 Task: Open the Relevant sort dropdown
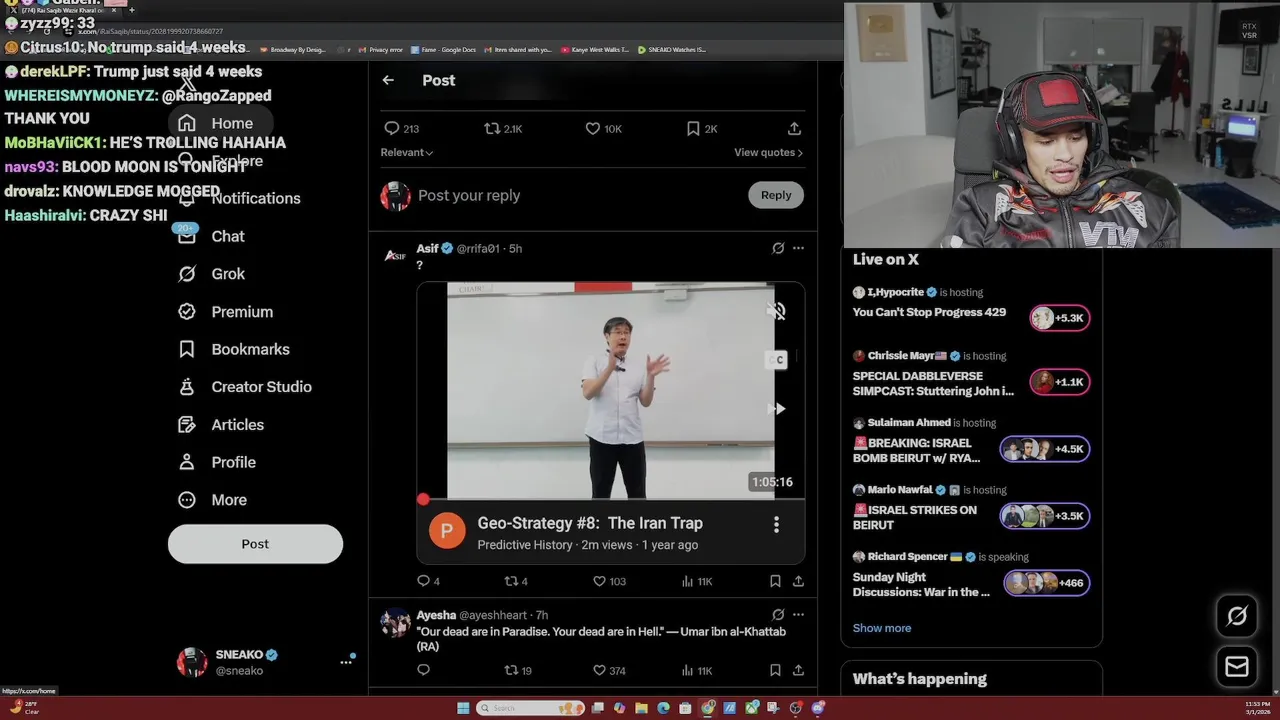(x=407, y=152)
